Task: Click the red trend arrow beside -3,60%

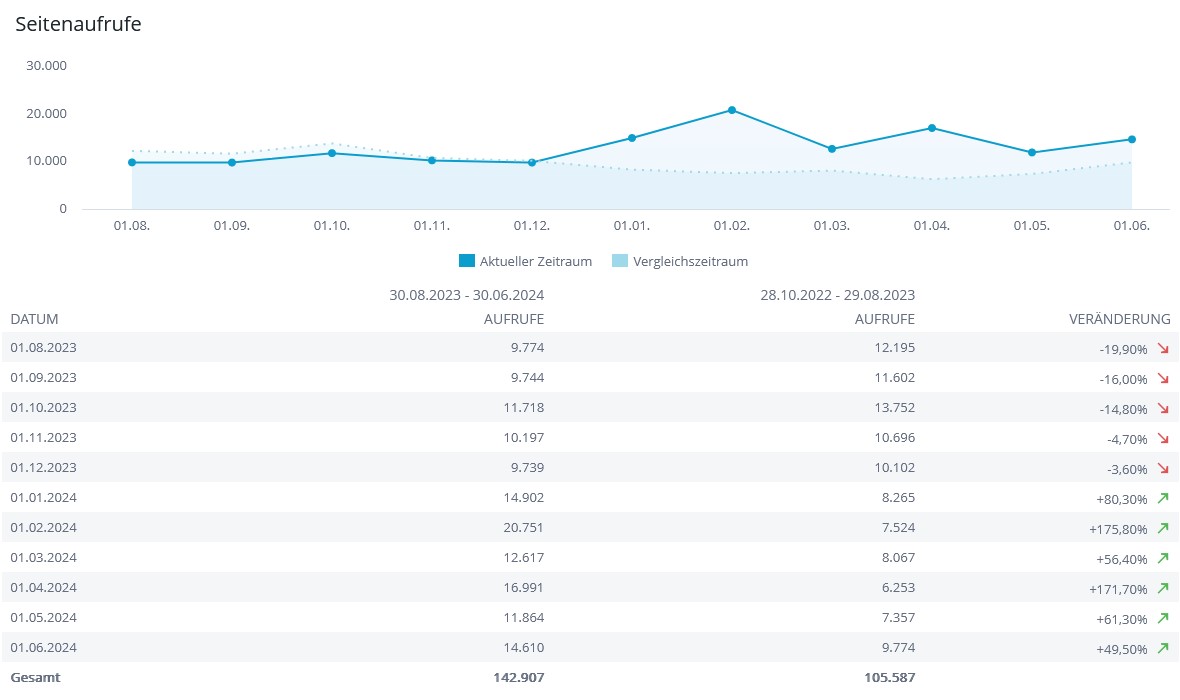Action: pos(1162,468)
